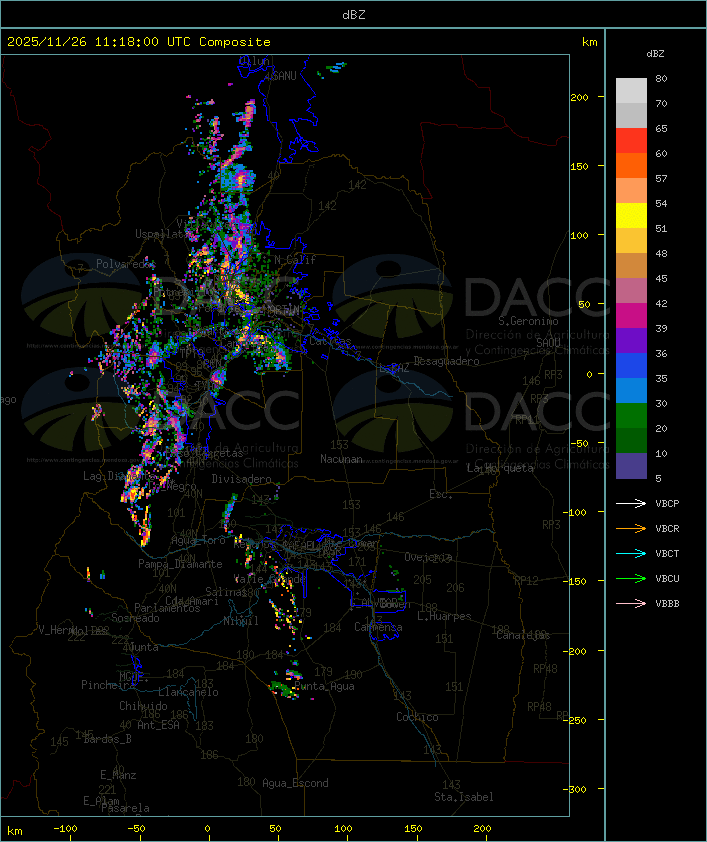Click the '-300' tick on the vertical axis
This screenshot has height=842, width=707.
point(577,789)
